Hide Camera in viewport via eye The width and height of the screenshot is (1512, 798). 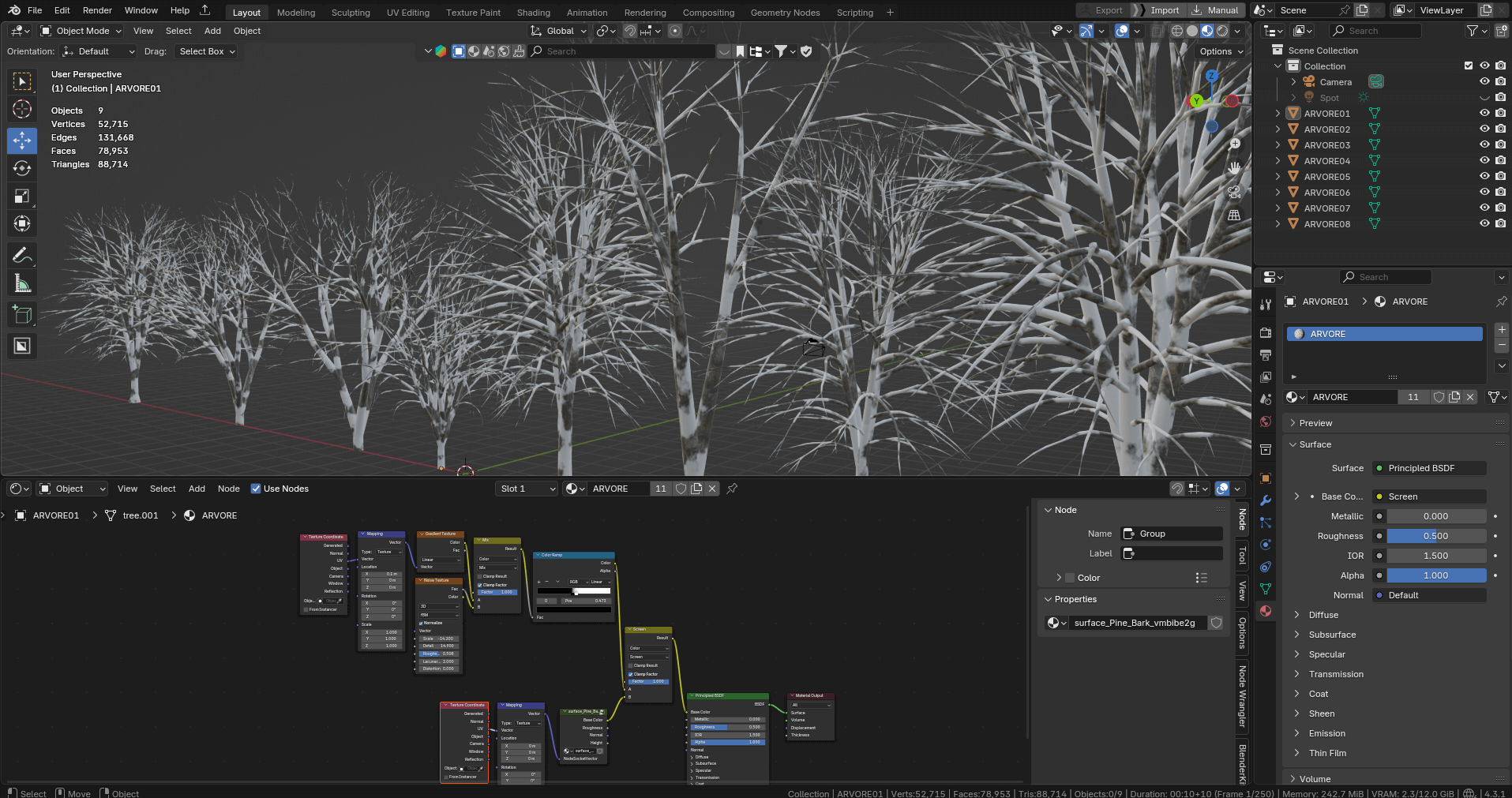click(1484, 81)
